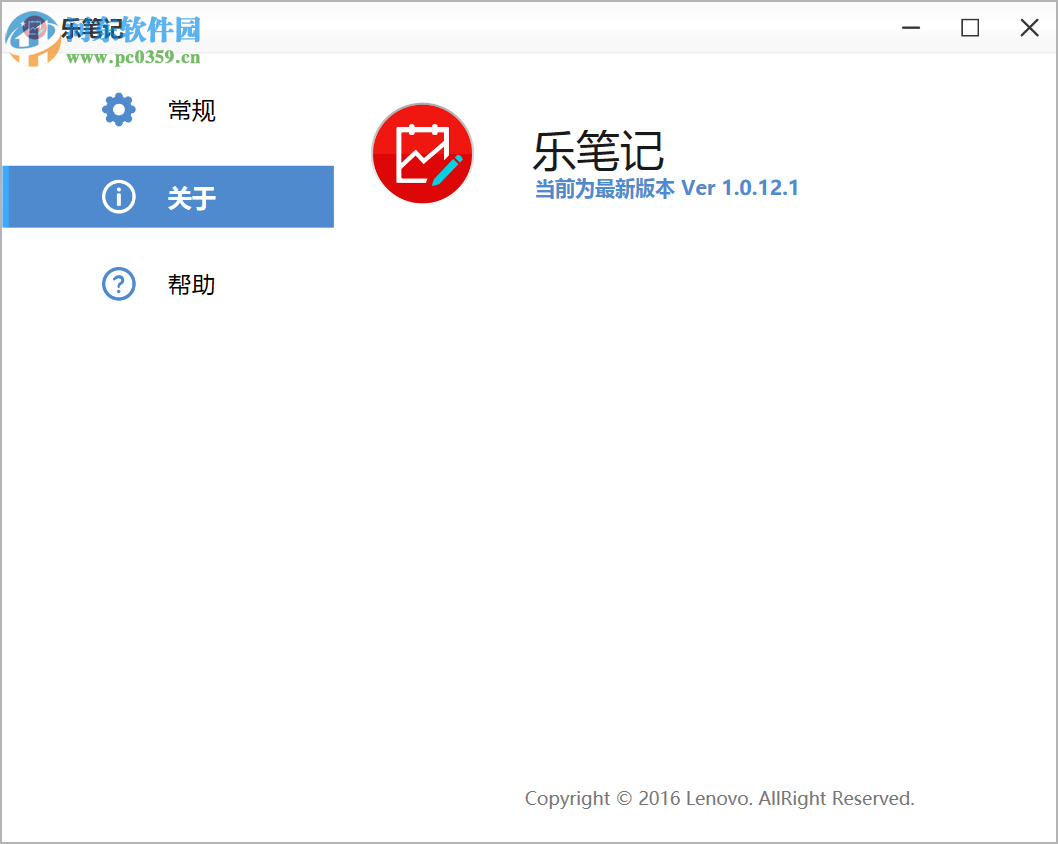1058x844 pixels.
Task: Click the settings gear icon beside 常规
Action: tap(118, 110)
